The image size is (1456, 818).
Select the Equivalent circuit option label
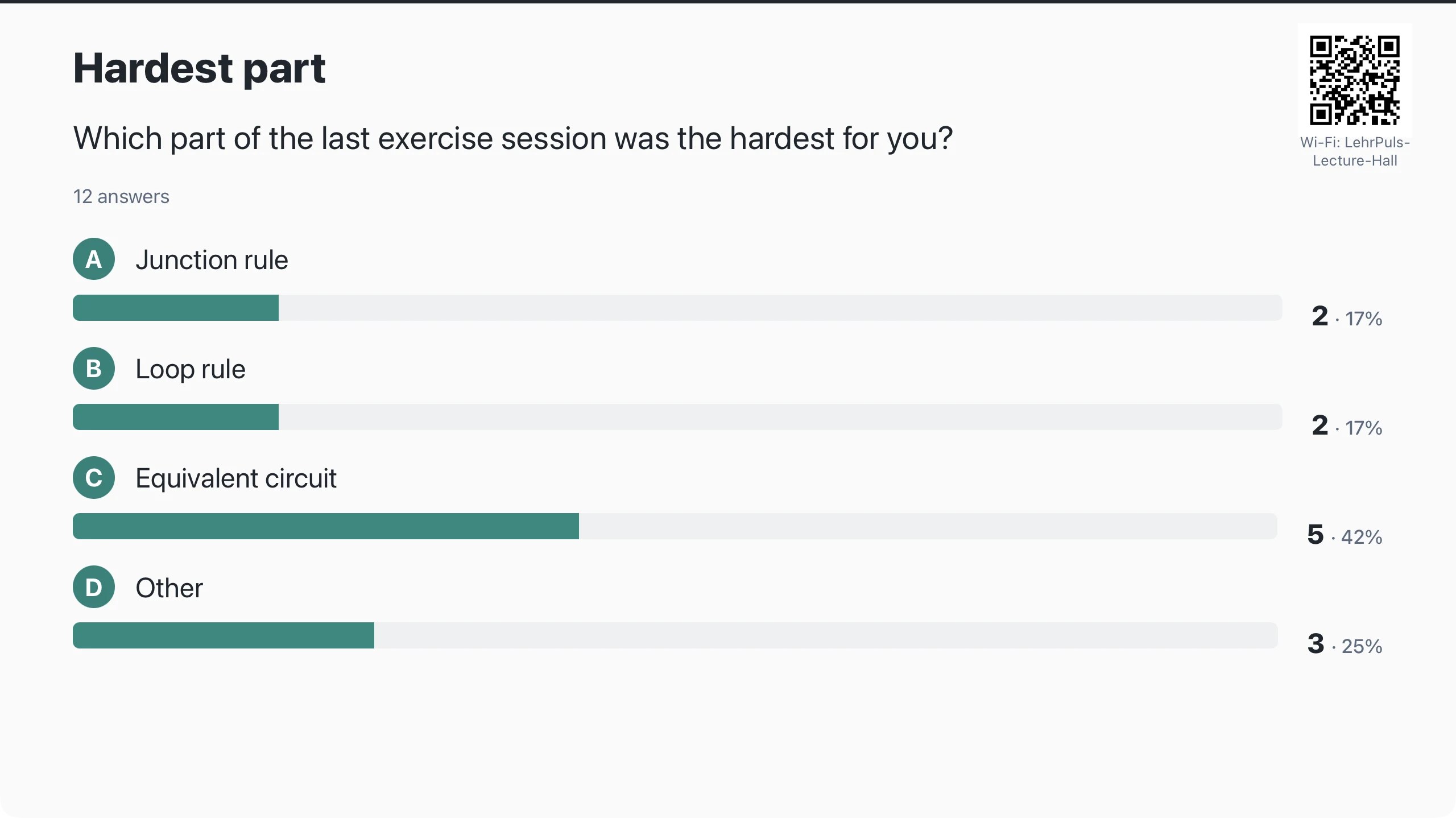pyautogui.click(x=236, y=478)
